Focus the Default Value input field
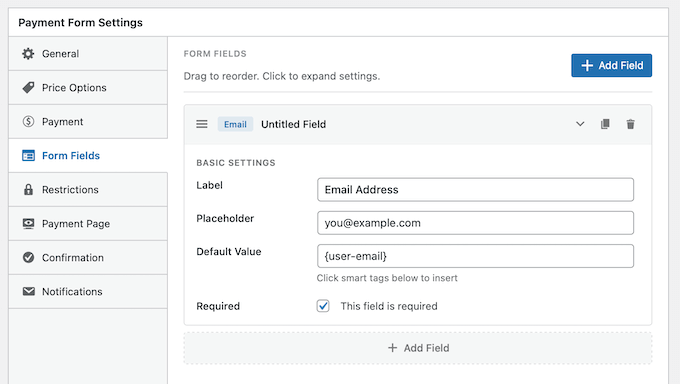The width and height of the screenshot is (680, 384). (475, 256)
